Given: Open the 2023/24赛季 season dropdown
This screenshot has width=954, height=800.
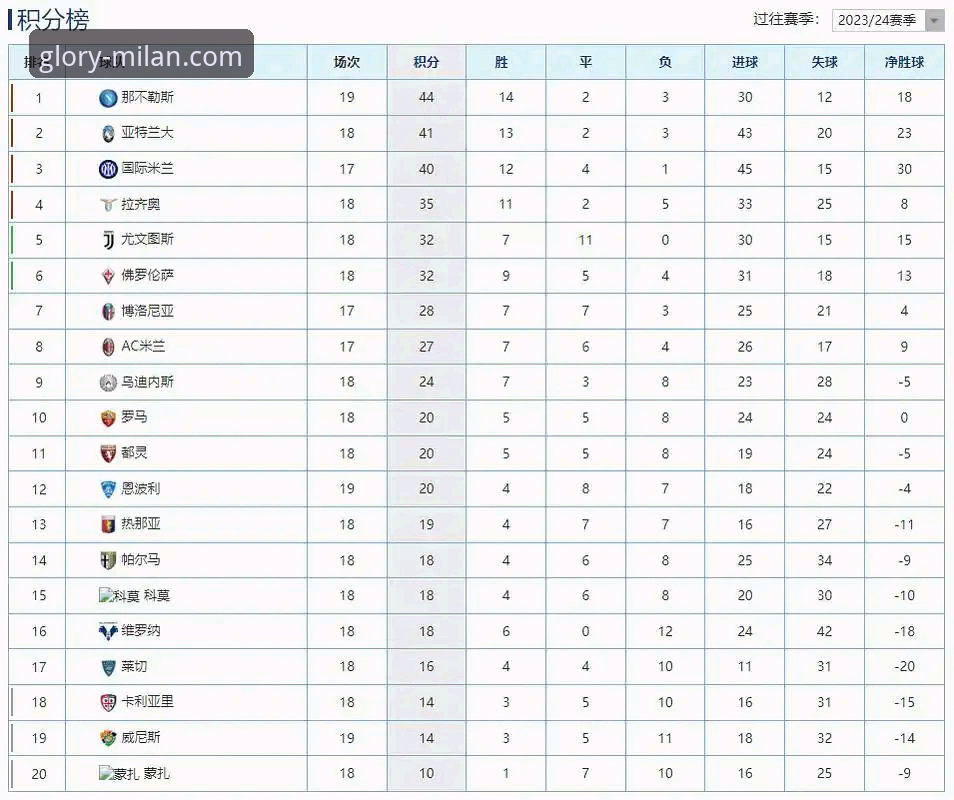Looking at the screenshot, I should 887,20.
